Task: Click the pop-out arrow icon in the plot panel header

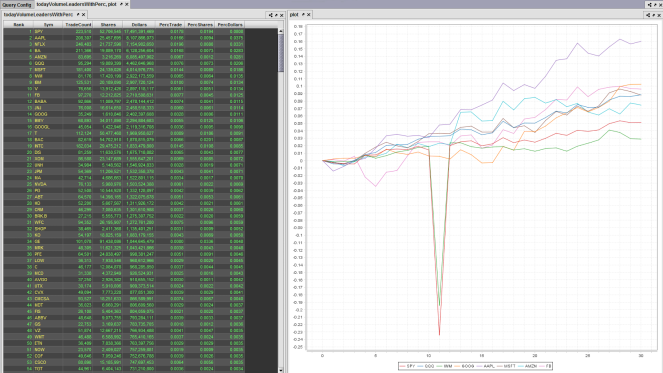Action: tap(654, 15)
